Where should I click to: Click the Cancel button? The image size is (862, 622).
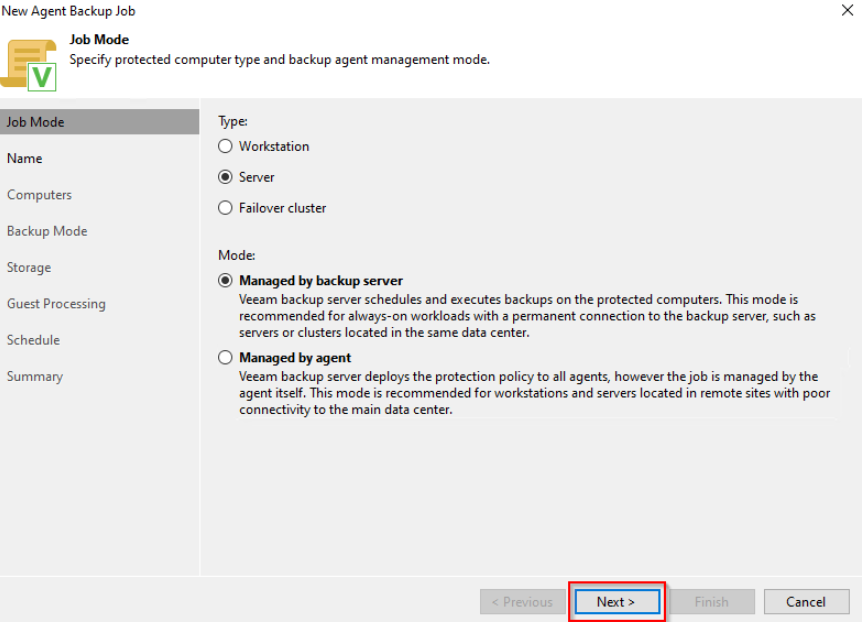pos(805,602)
